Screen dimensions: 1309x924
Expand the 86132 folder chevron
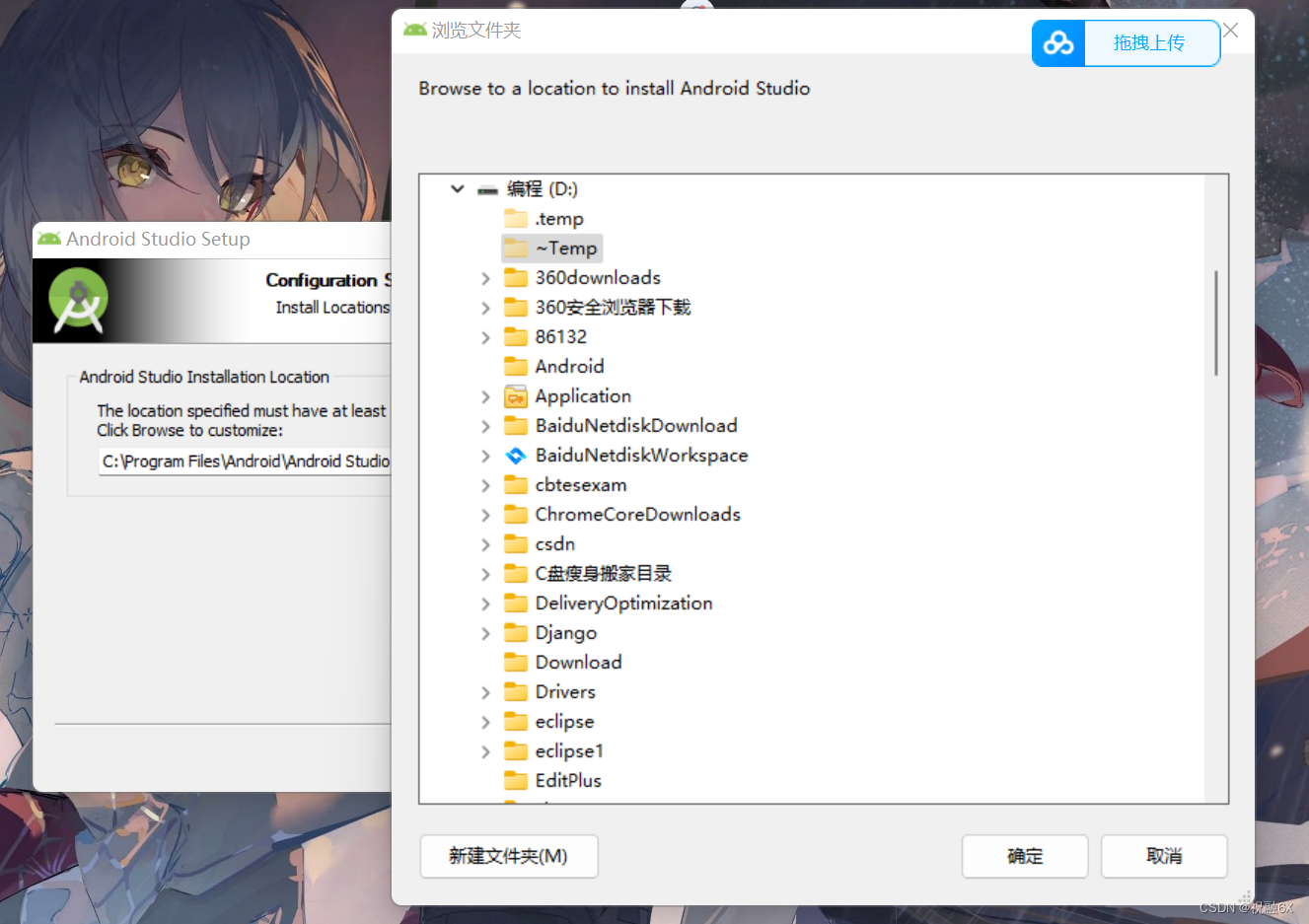(x=485, y=337)
